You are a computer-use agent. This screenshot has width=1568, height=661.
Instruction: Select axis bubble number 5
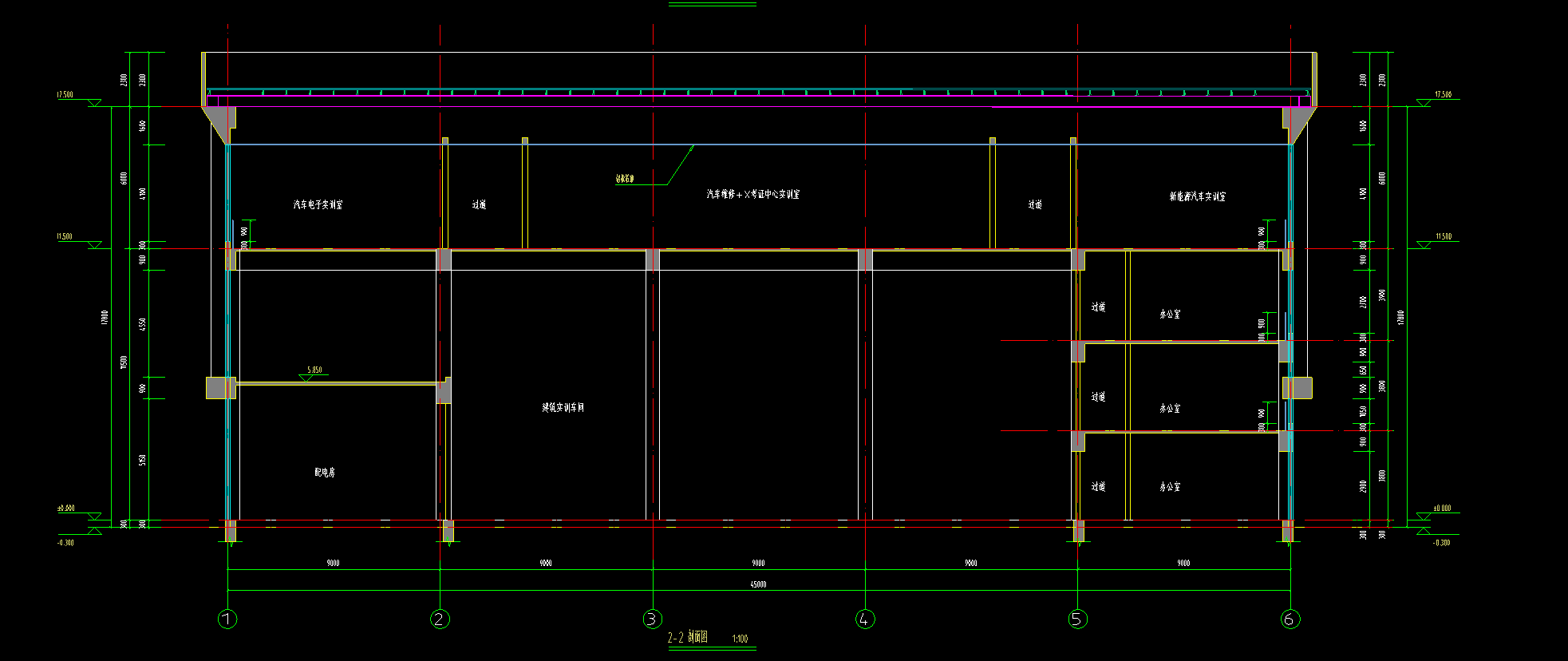click(x=1077, y=619)
